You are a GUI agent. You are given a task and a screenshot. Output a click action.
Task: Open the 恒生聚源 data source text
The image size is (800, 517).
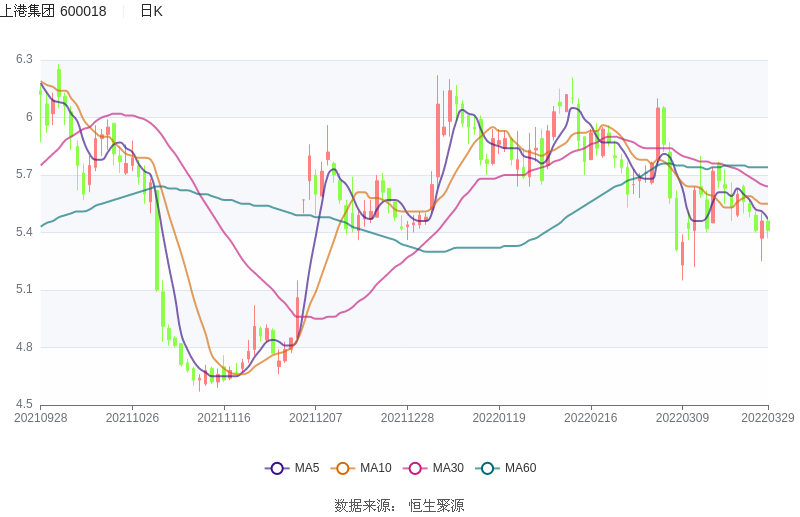[436, 505]
